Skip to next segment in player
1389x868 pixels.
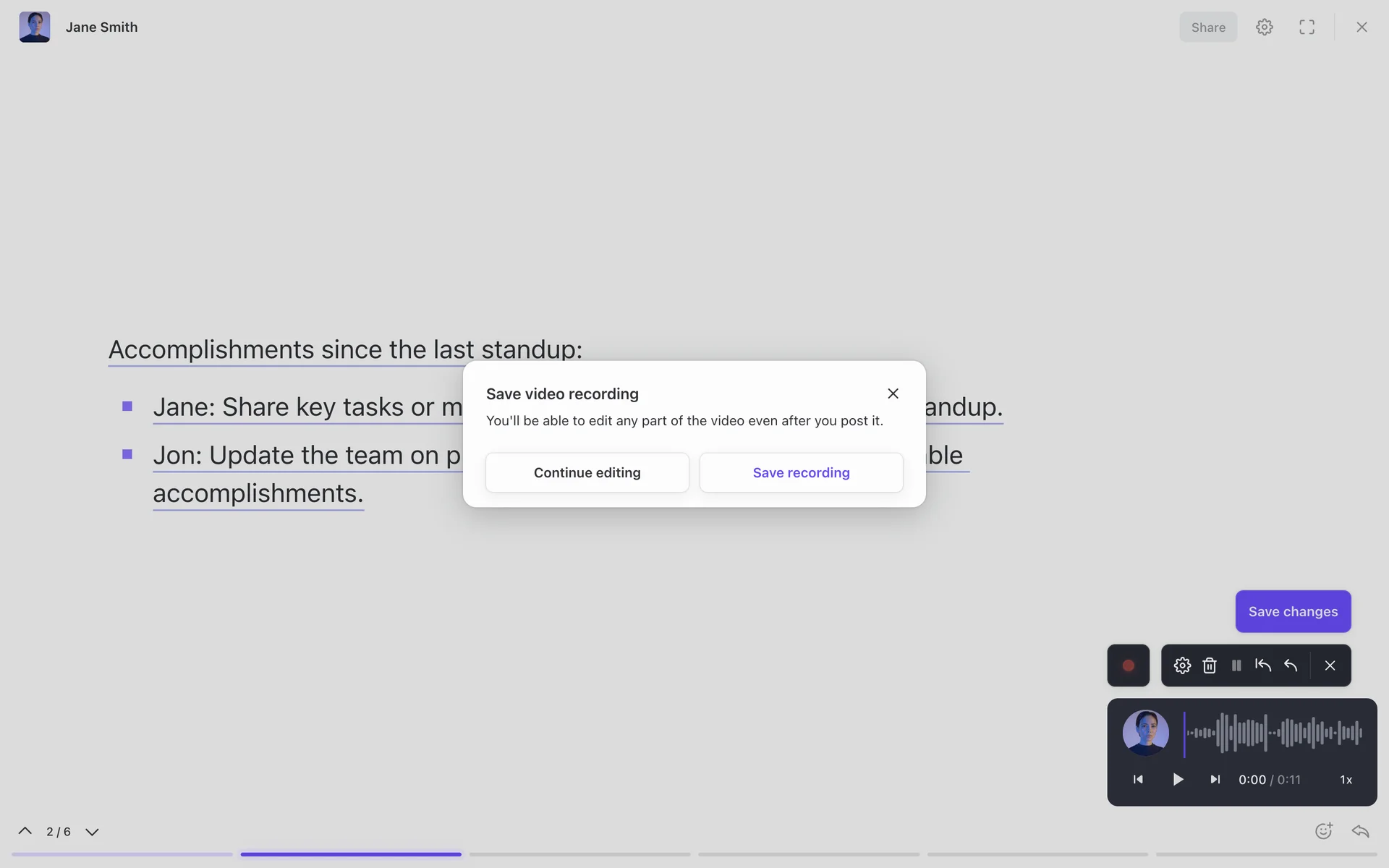tap(1215, 779)
